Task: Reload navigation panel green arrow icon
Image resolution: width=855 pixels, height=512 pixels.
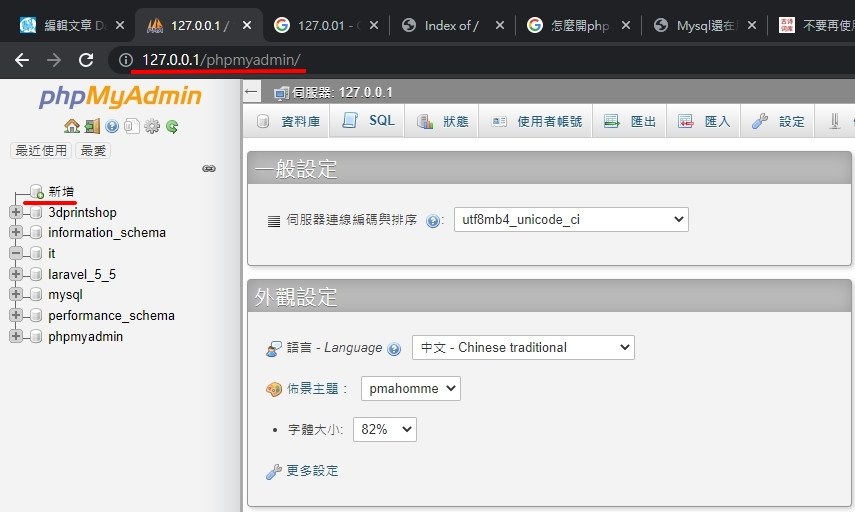Action: pyautogui.click(x=172, y=127)
